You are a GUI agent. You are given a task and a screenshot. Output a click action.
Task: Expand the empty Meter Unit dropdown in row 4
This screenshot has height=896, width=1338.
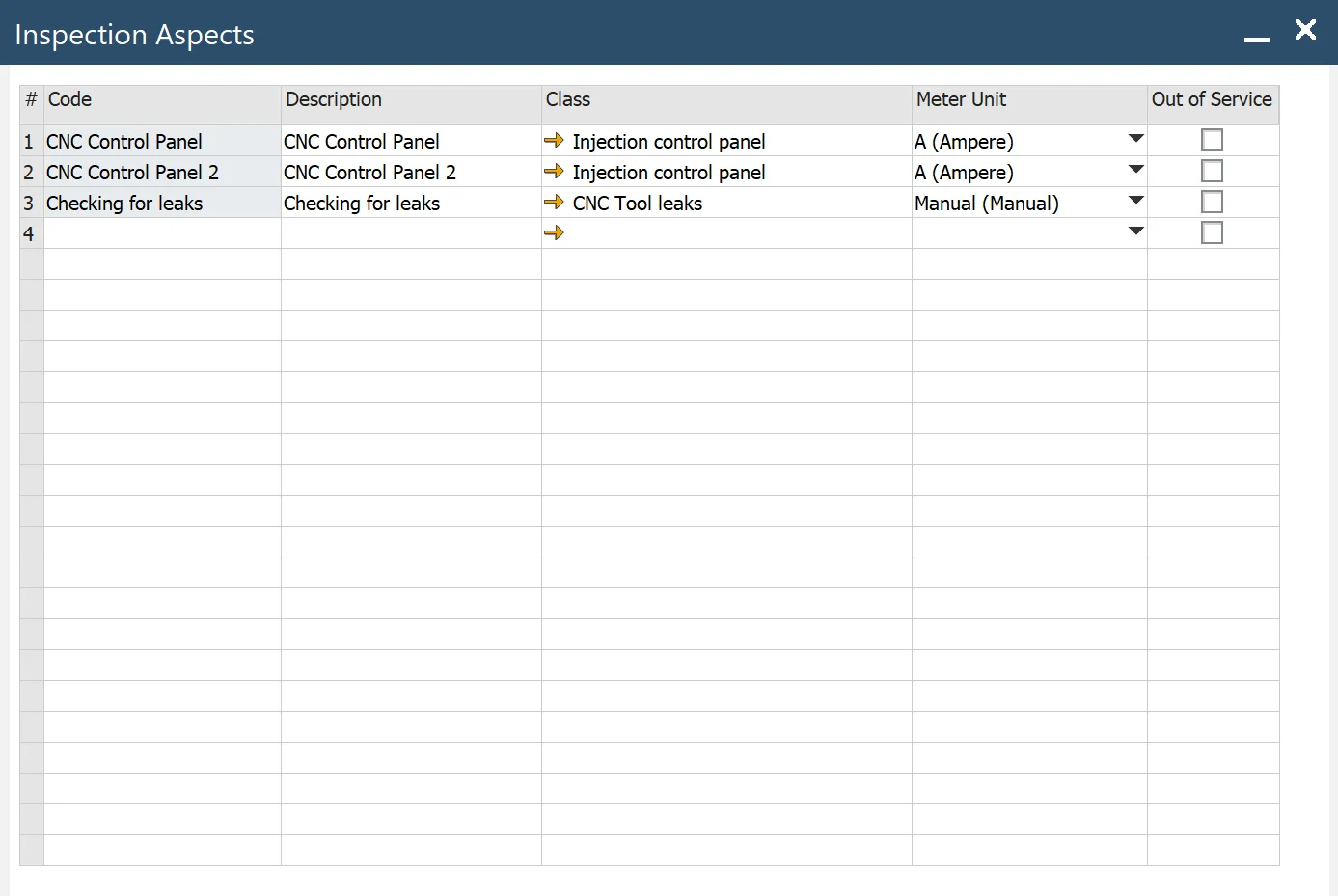coord(1135,232)
